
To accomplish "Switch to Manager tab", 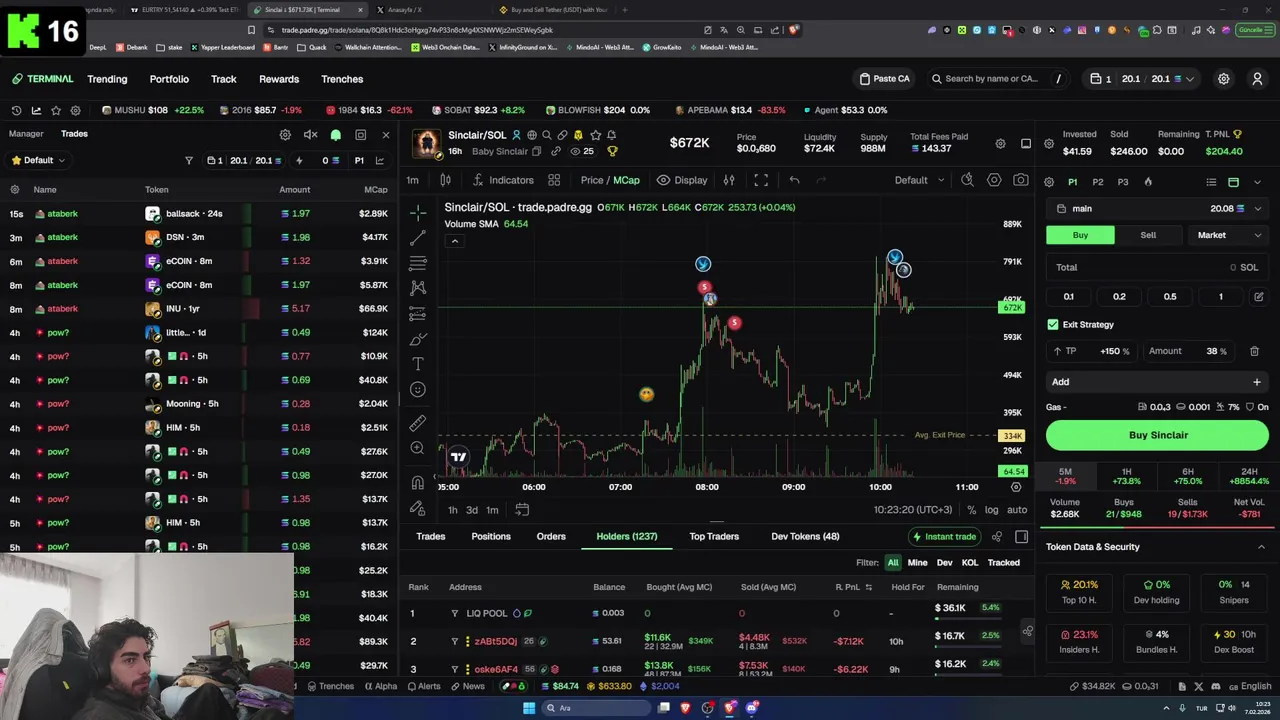I will [x=26, y=134].
